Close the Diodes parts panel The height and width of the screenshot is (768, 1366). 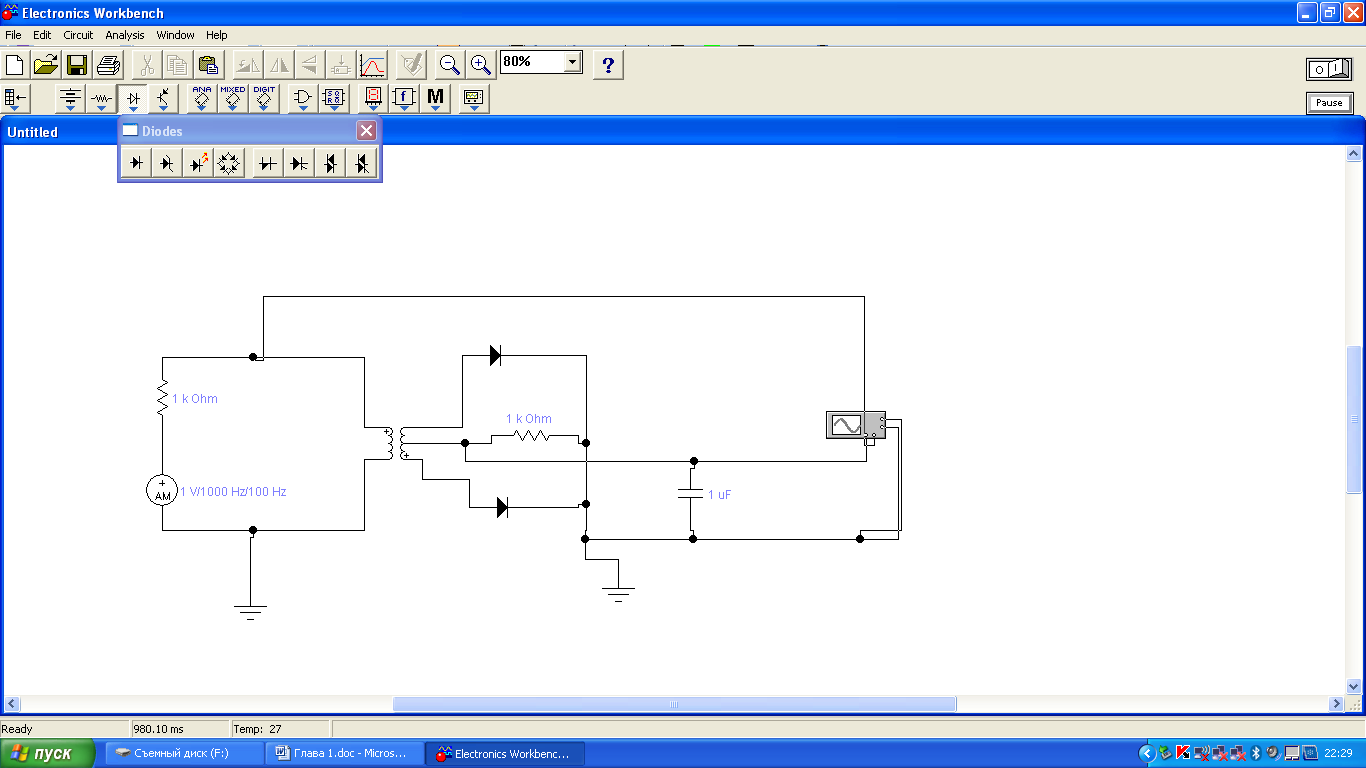[367, 131]
